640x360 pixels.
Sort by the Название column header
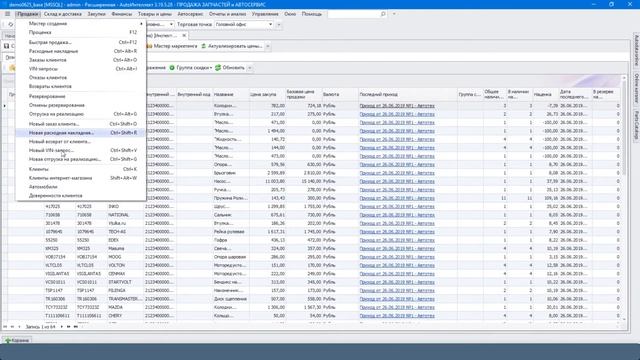click(x=231, y=94)
